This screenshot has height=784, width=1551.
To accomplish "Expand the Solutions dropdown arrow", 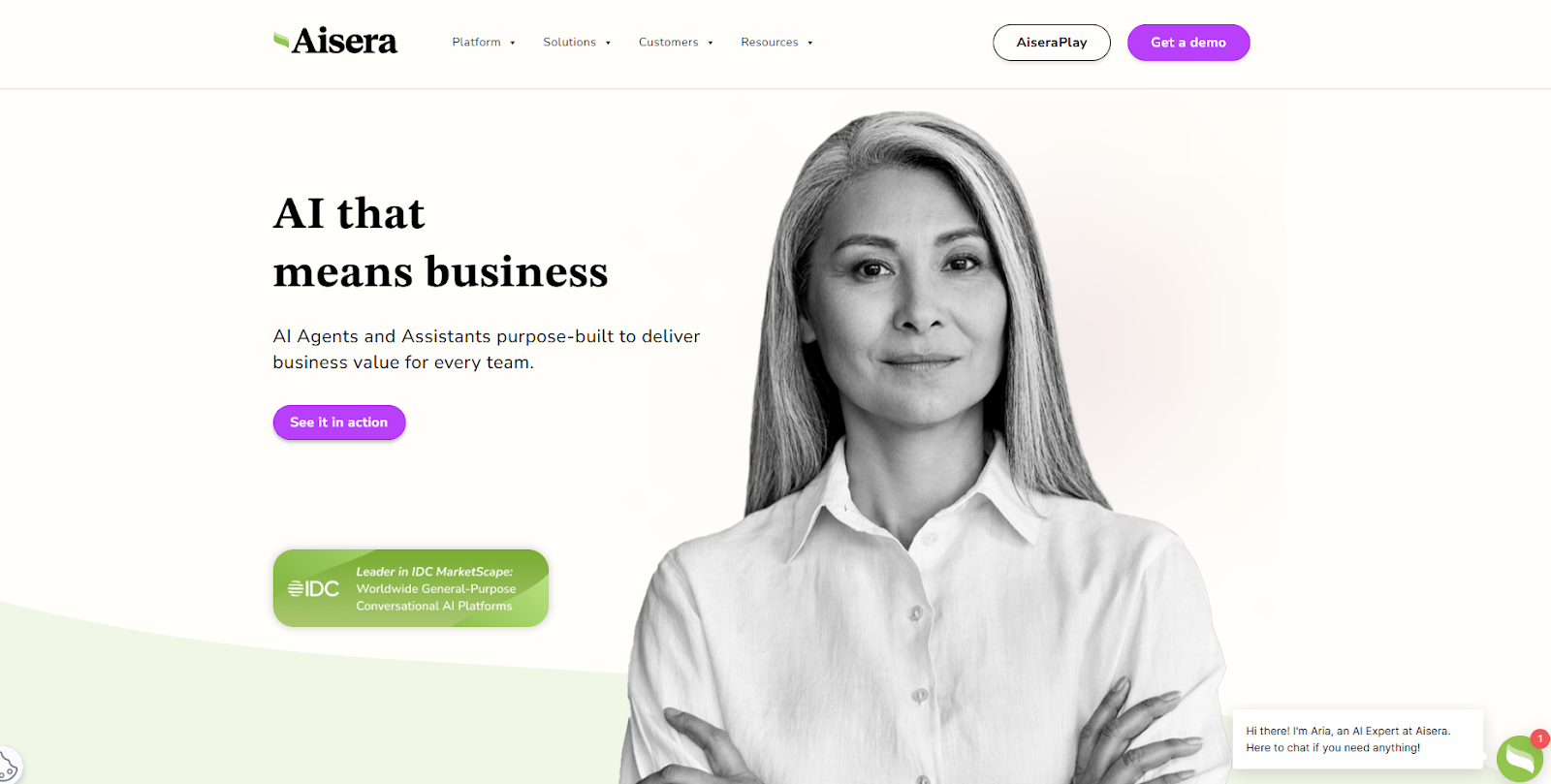I will tap(608, 43).
